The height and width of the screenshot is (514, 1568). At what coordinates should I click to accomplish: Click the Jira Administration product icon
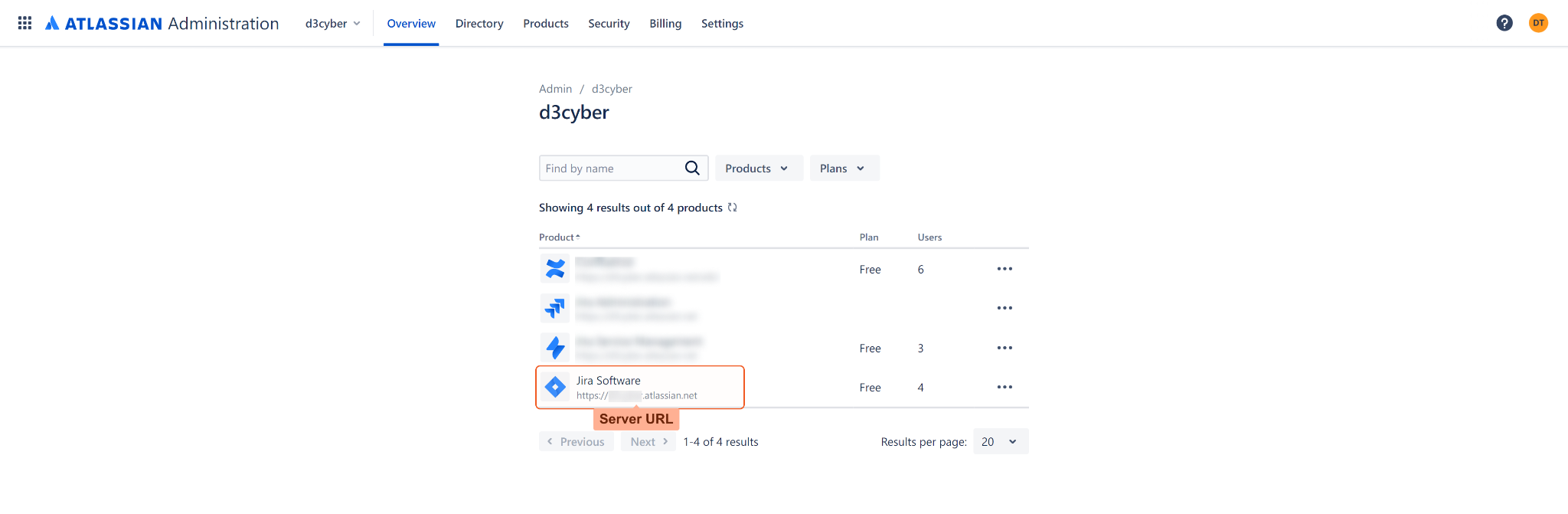(555, 308)
